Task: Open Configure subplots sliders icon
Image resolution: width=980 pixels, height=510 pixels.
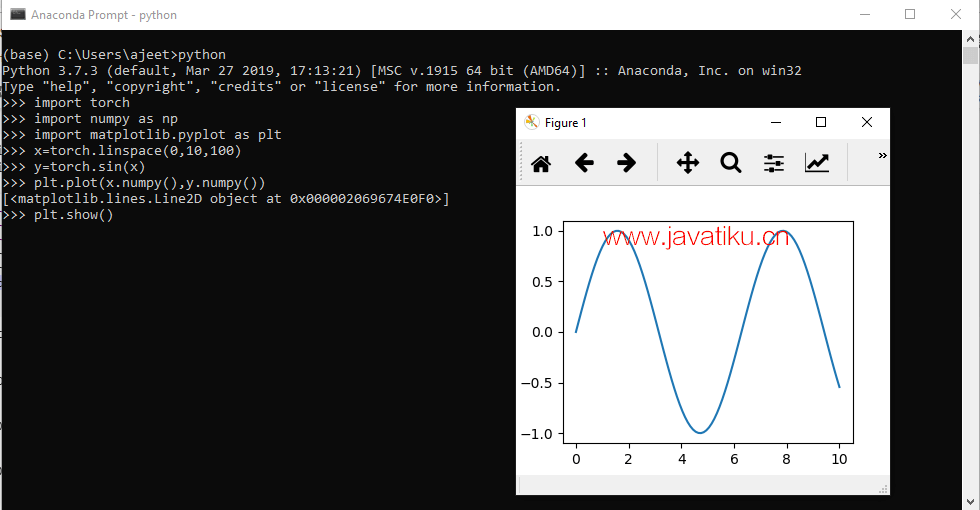Action: pyautogui.click(x=774, y=163)
